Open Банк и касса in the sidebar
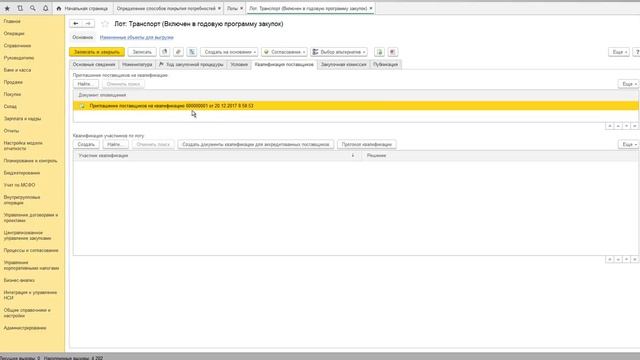 (x=18, y=70)
